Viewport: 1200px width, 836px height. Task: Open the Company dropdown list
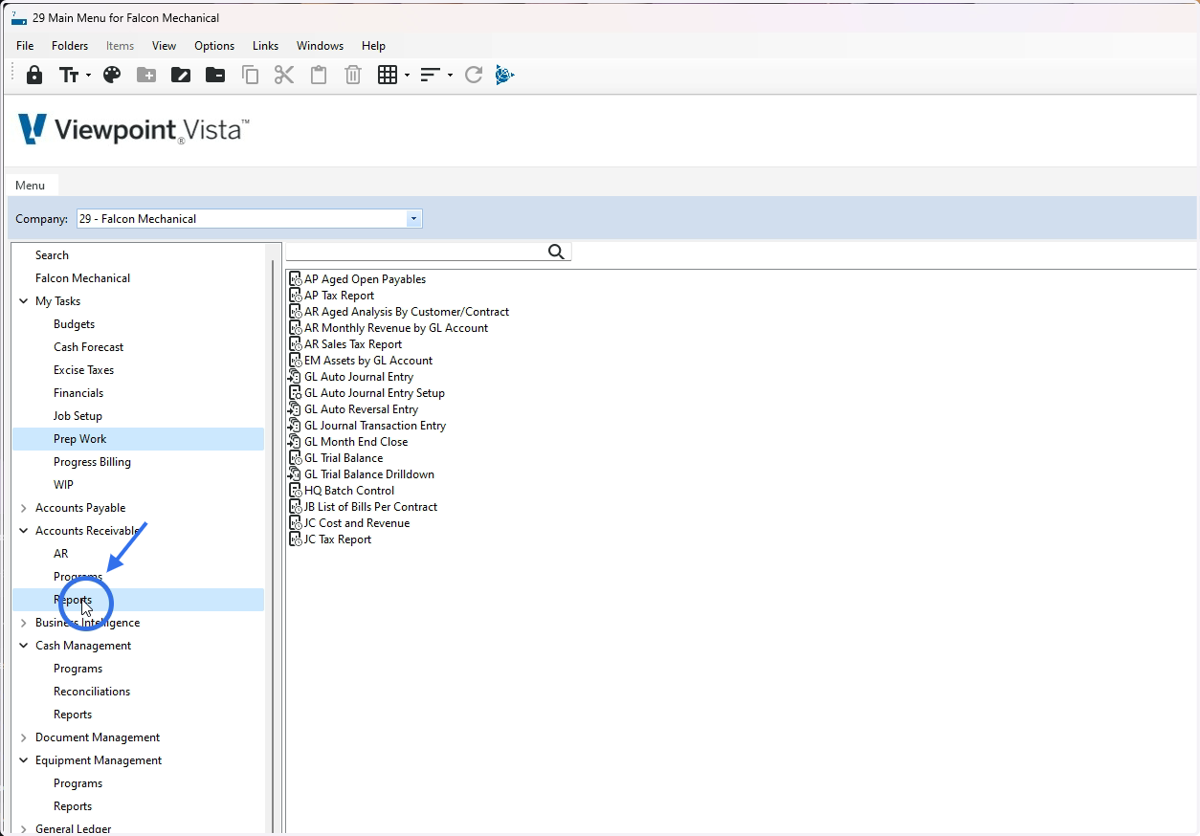413,219
